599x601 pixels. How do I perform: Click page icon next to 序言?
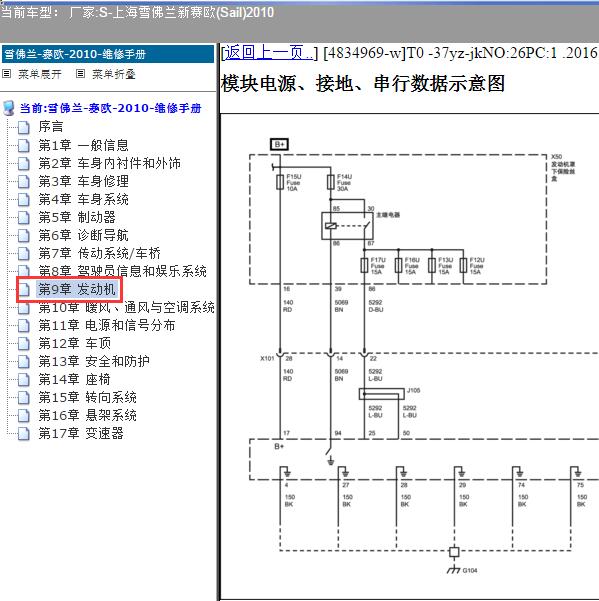24,127
